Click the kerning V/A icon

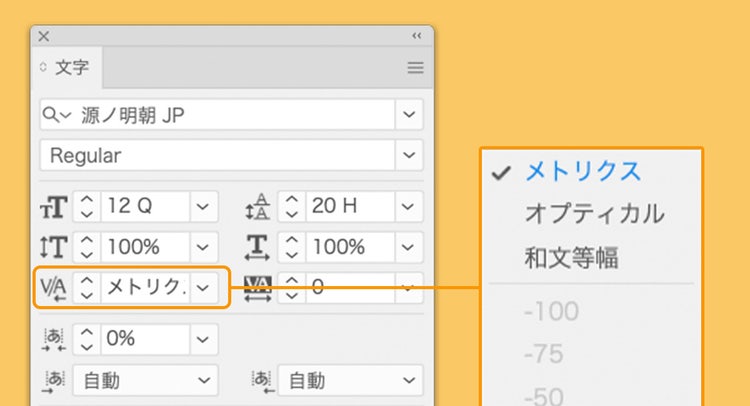[x=54, y=288]
